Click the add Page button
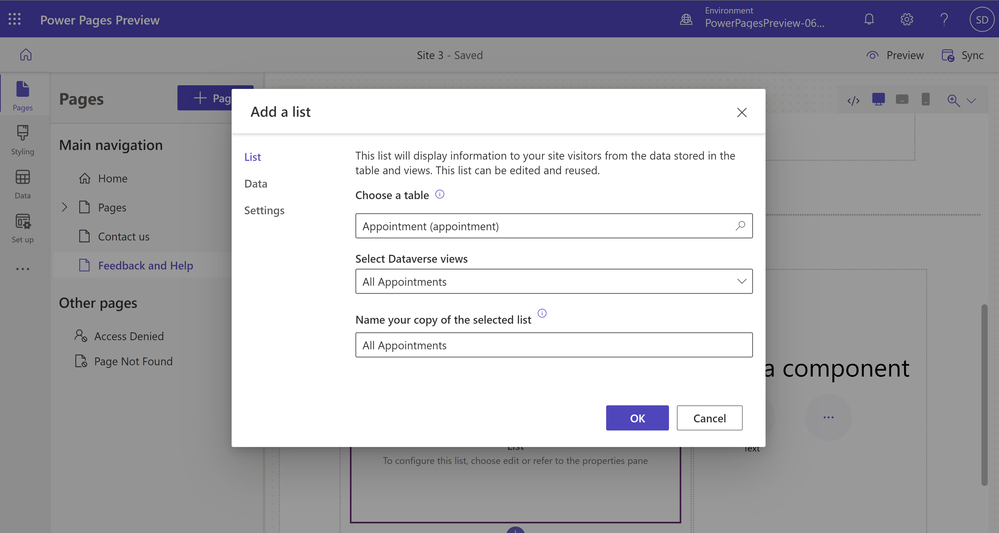This screenshot has height=533, width=999. click(x=215, y=98)
